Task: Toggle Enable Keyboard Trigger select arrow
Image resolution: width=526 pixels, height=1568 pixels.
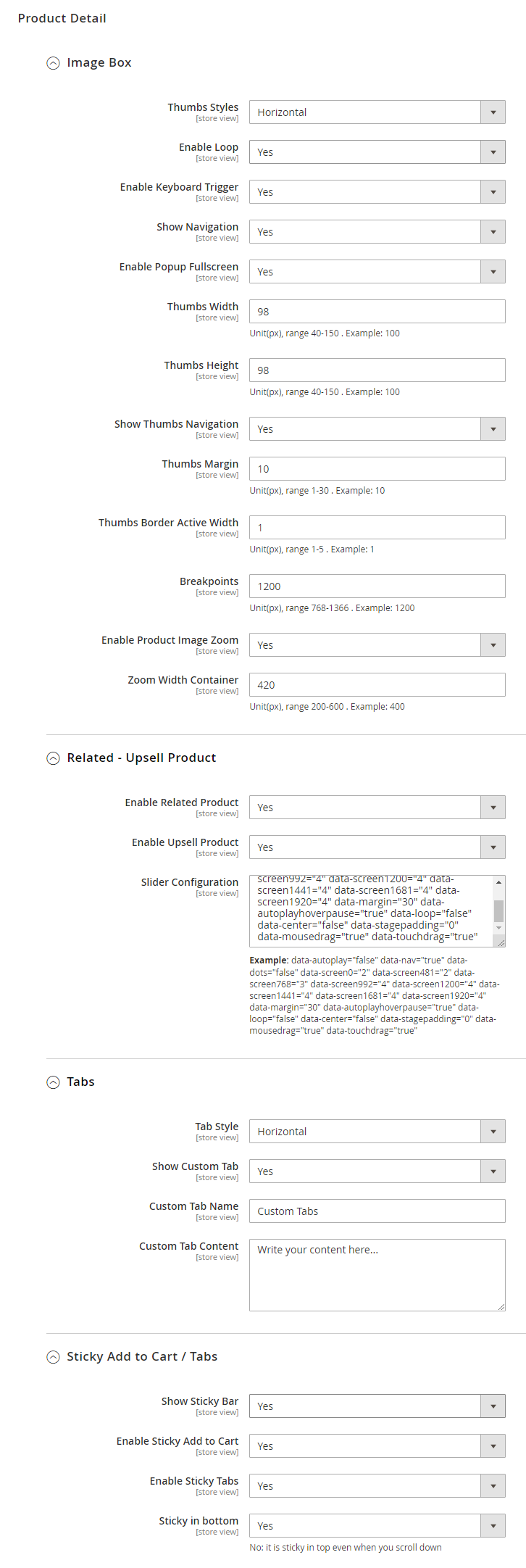Action: pos(493,192)
